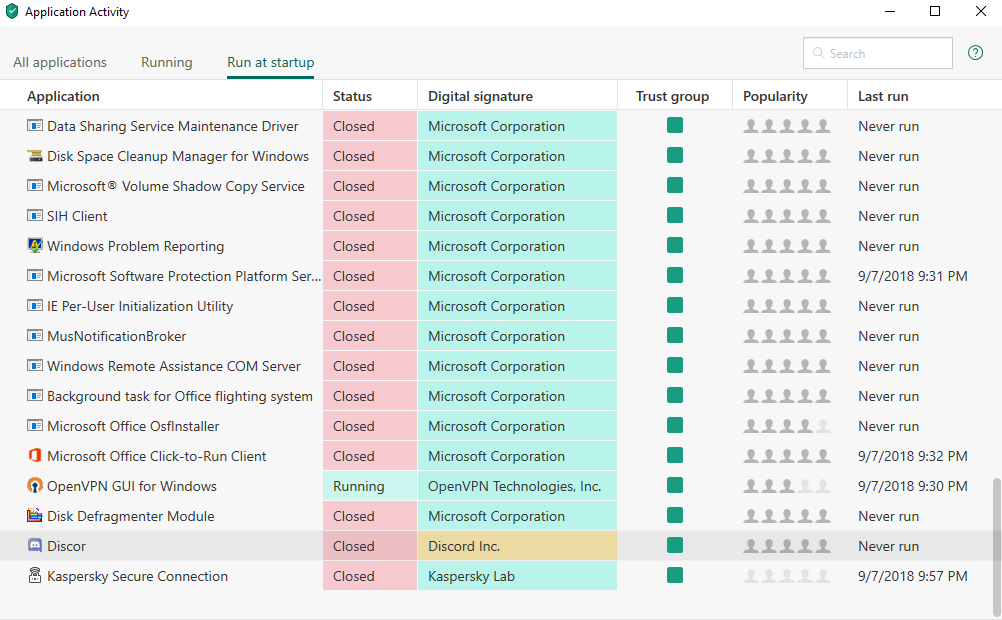Click the Microsoft Office Click-to-Run icon

click(x=35, y=456)
